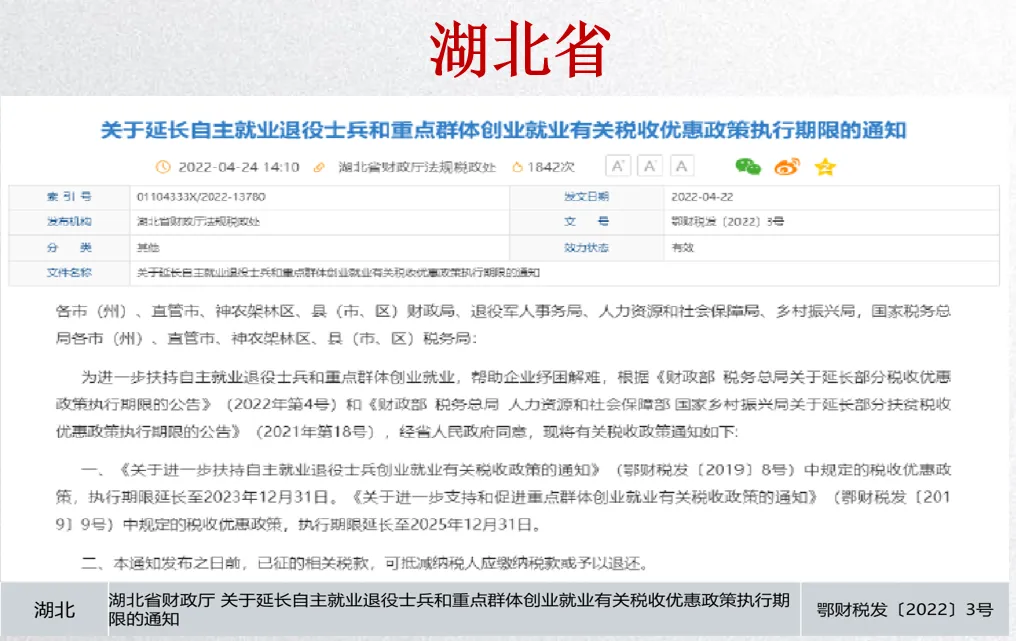This screenshot has width=1016, height=641.
Task: Click the view count 1842次
Action: coord(551,167)
